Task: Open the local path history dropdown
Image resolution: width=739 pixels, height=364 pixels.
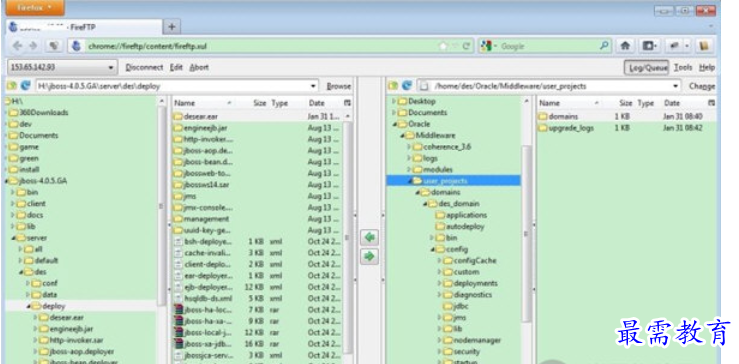Action: pyautogui.click(x=313, y=86)
